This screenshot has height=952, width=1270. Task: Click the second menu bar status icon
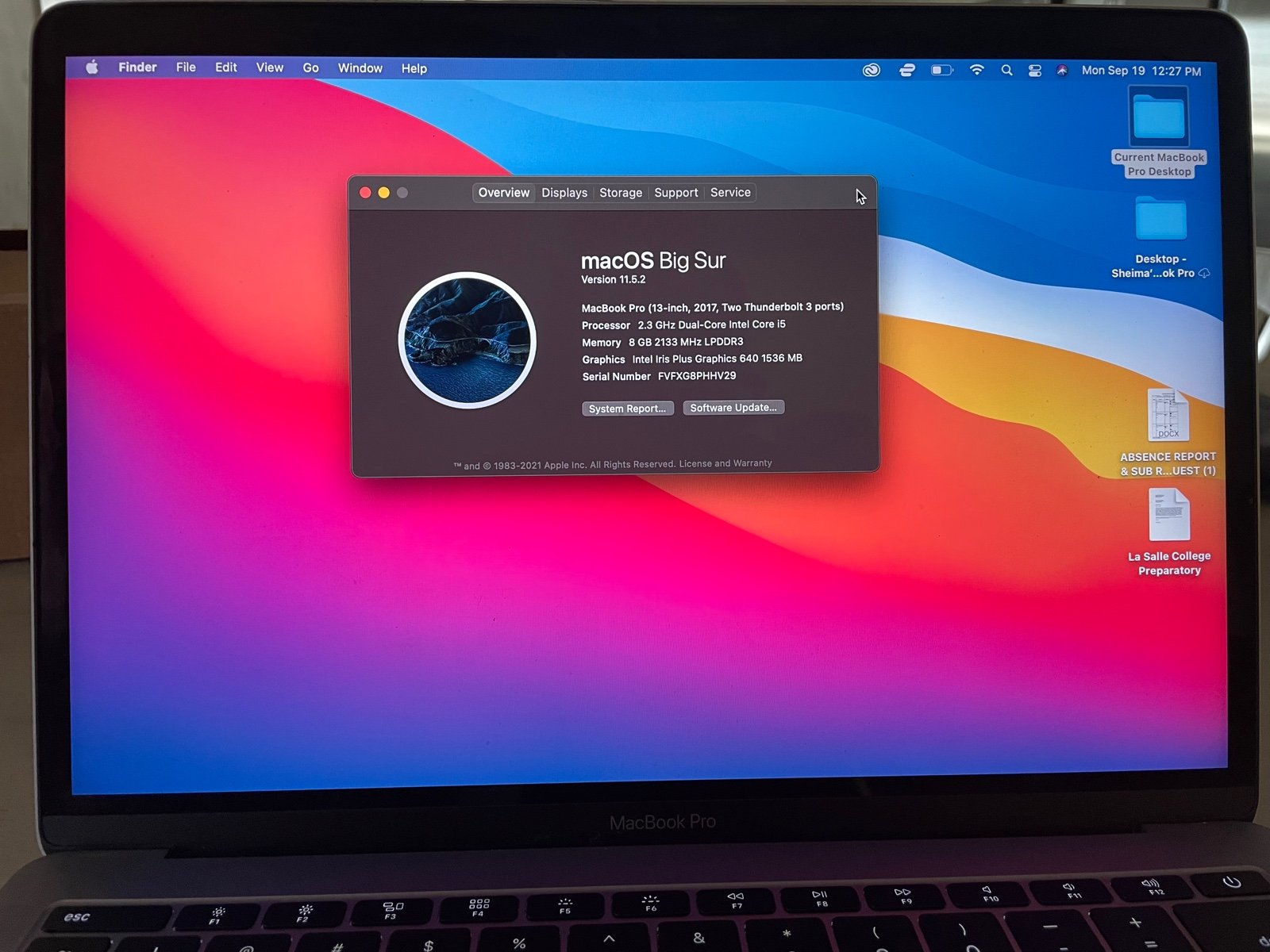907,70
